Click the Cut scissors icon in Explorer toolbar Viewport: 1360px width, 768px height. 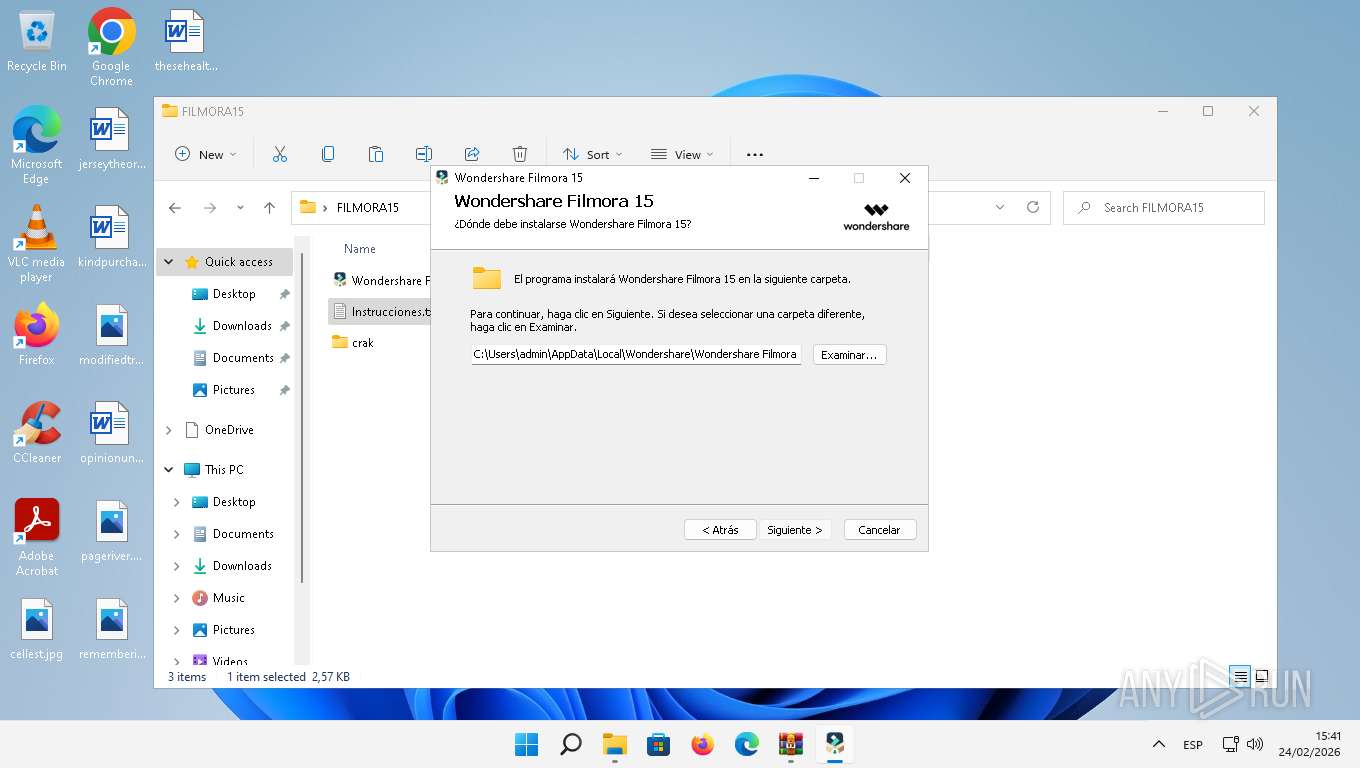(x=280, y=154)
